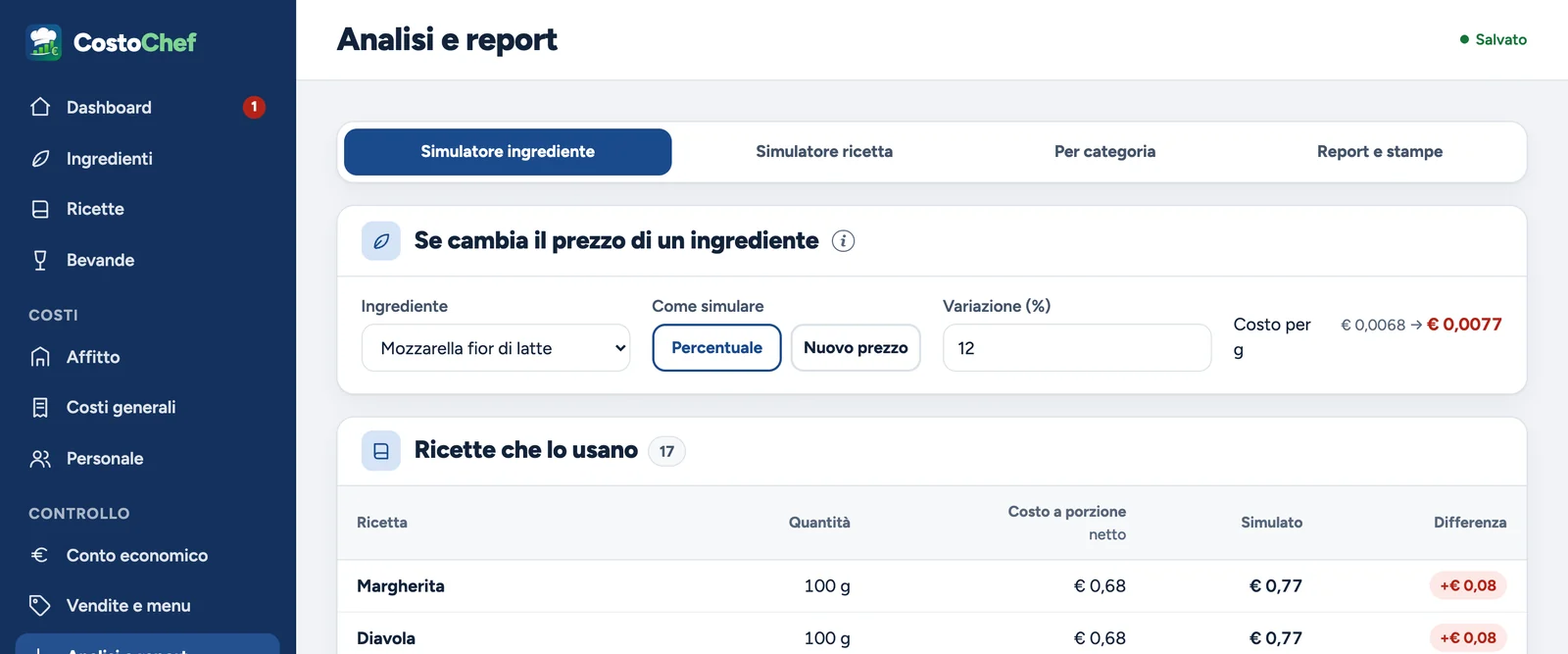The width and height of the screenshot is (1568, 654).
Task: Click the book icon beside Ricette che lo usano
Action: [x=381, y=451]
